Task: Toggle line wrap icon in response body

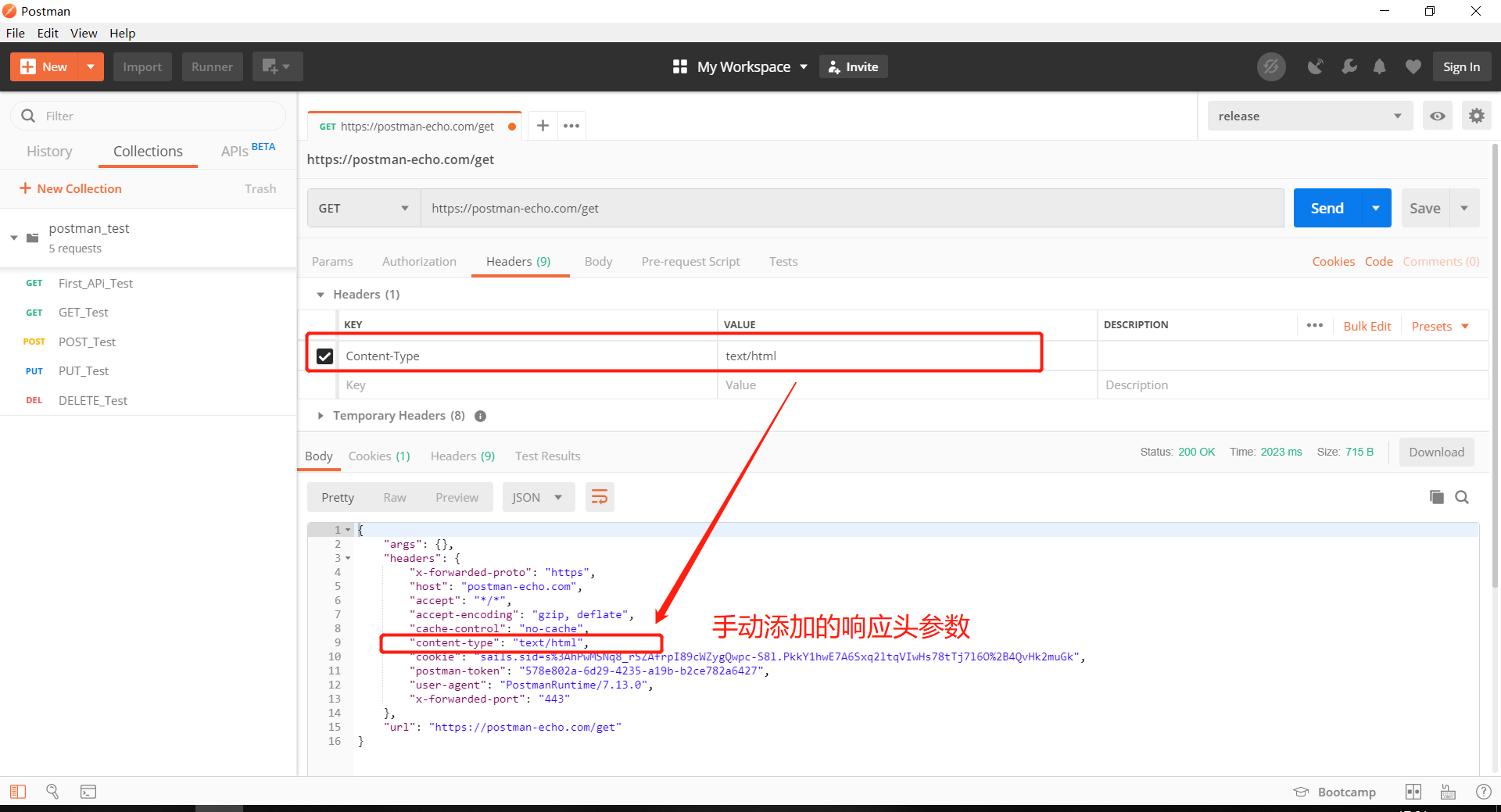Action: (600, 497)
